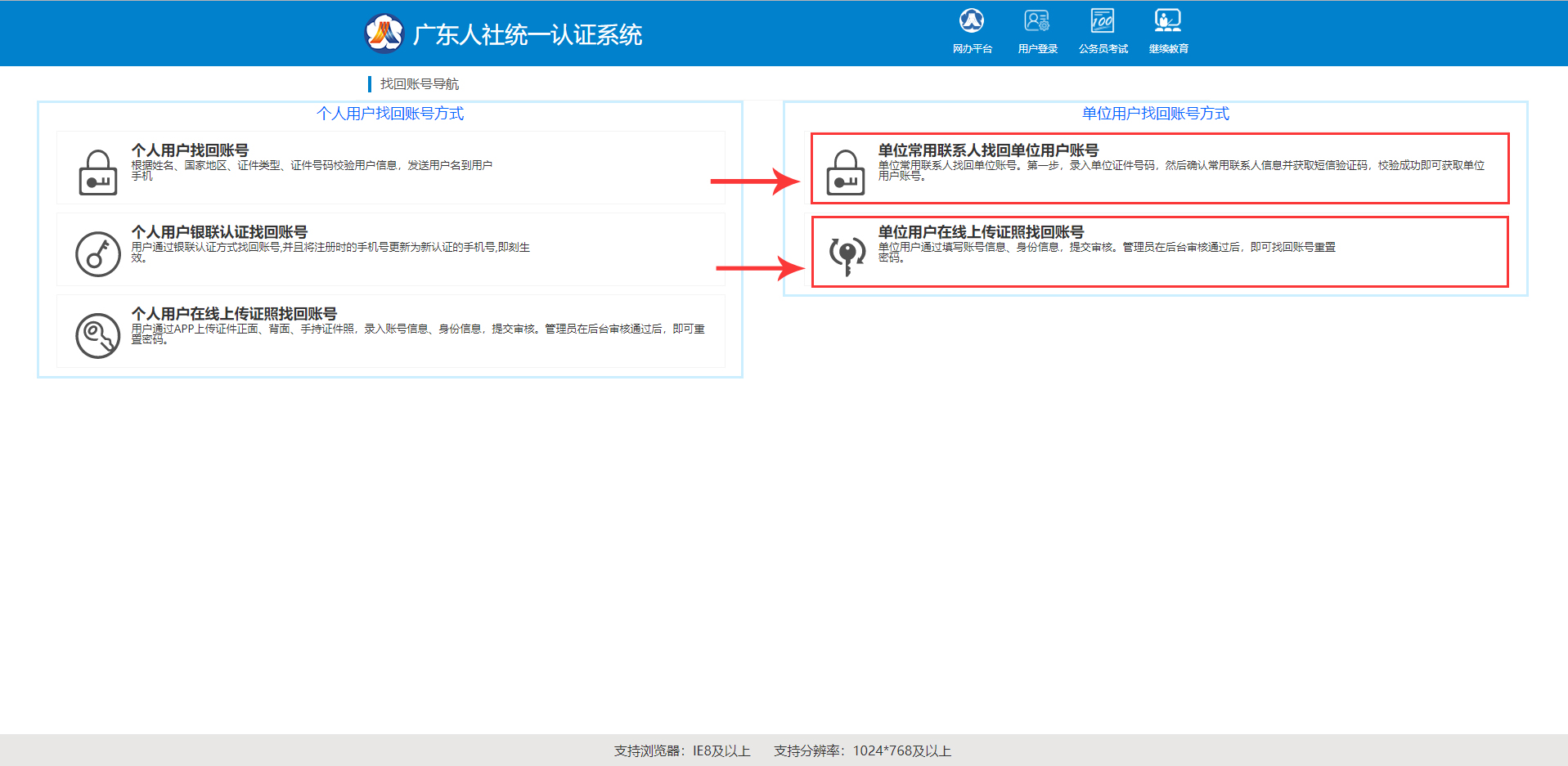Open 个人用户找回账号 title link
Viewport: 1568px width, 766px height.
190,150
